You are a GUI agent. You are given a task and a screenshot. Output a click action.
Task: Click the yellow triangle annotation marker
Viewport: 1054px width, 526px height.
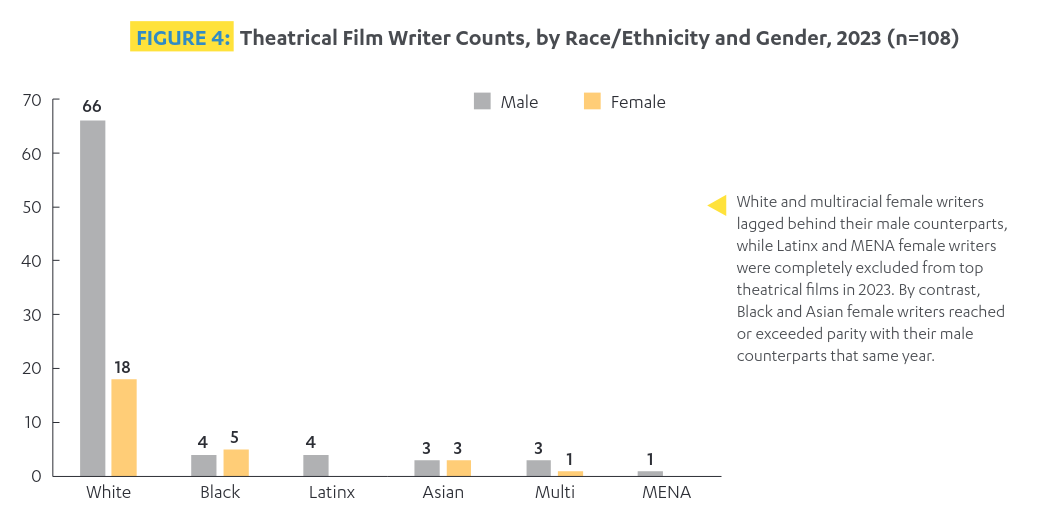(717, 205)
